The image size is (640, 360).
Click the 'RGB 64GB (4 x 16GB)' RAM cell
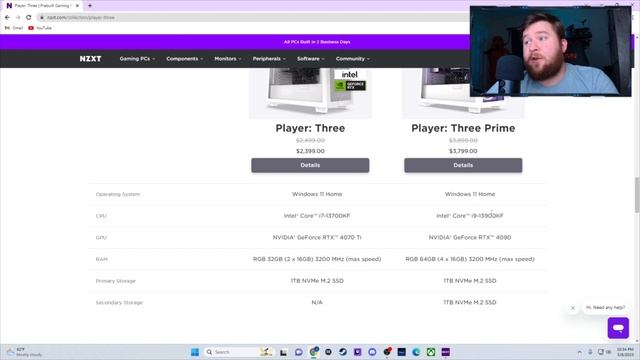coord(469,259)
